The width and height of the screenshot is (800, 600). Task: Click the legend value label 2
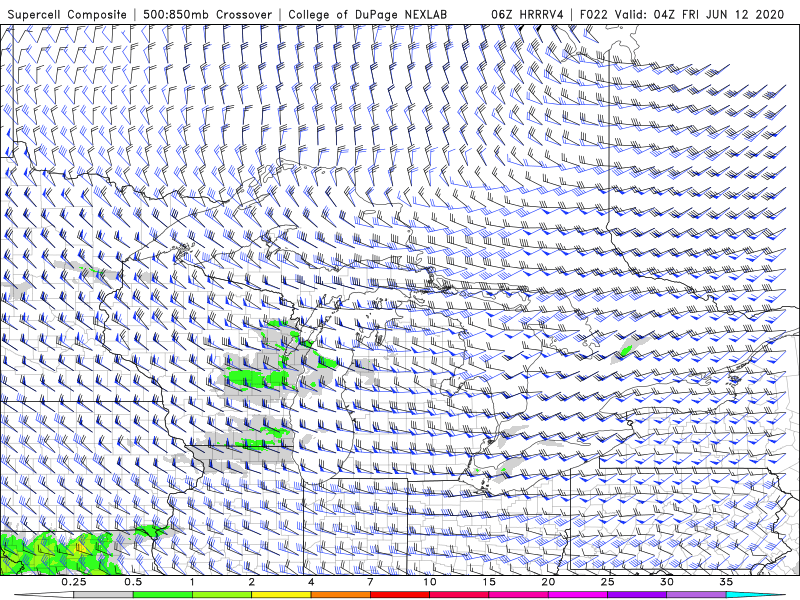pos(252,582)
